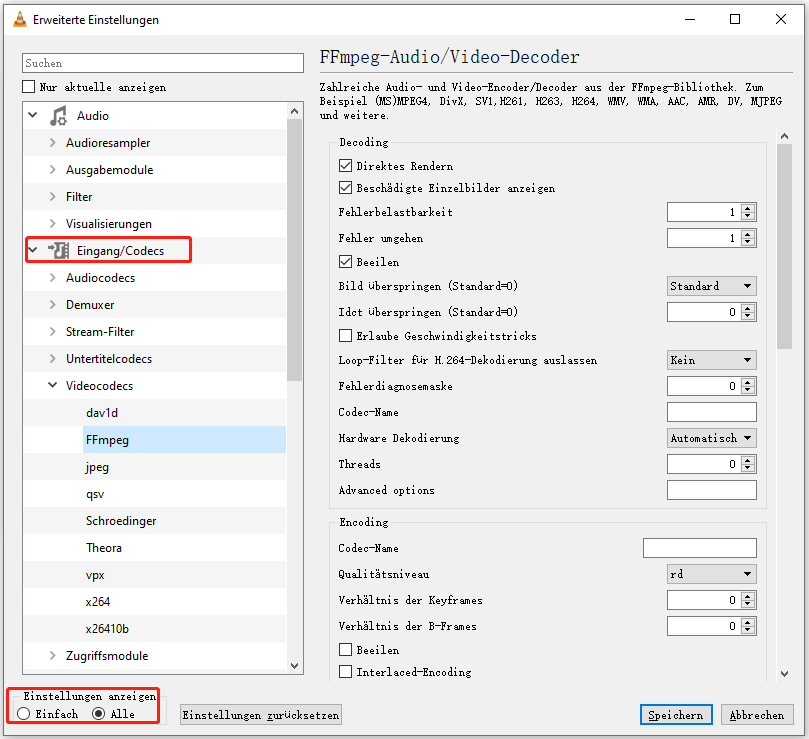Click settings panel scrollbar thumb

click(x=784, y=247)
